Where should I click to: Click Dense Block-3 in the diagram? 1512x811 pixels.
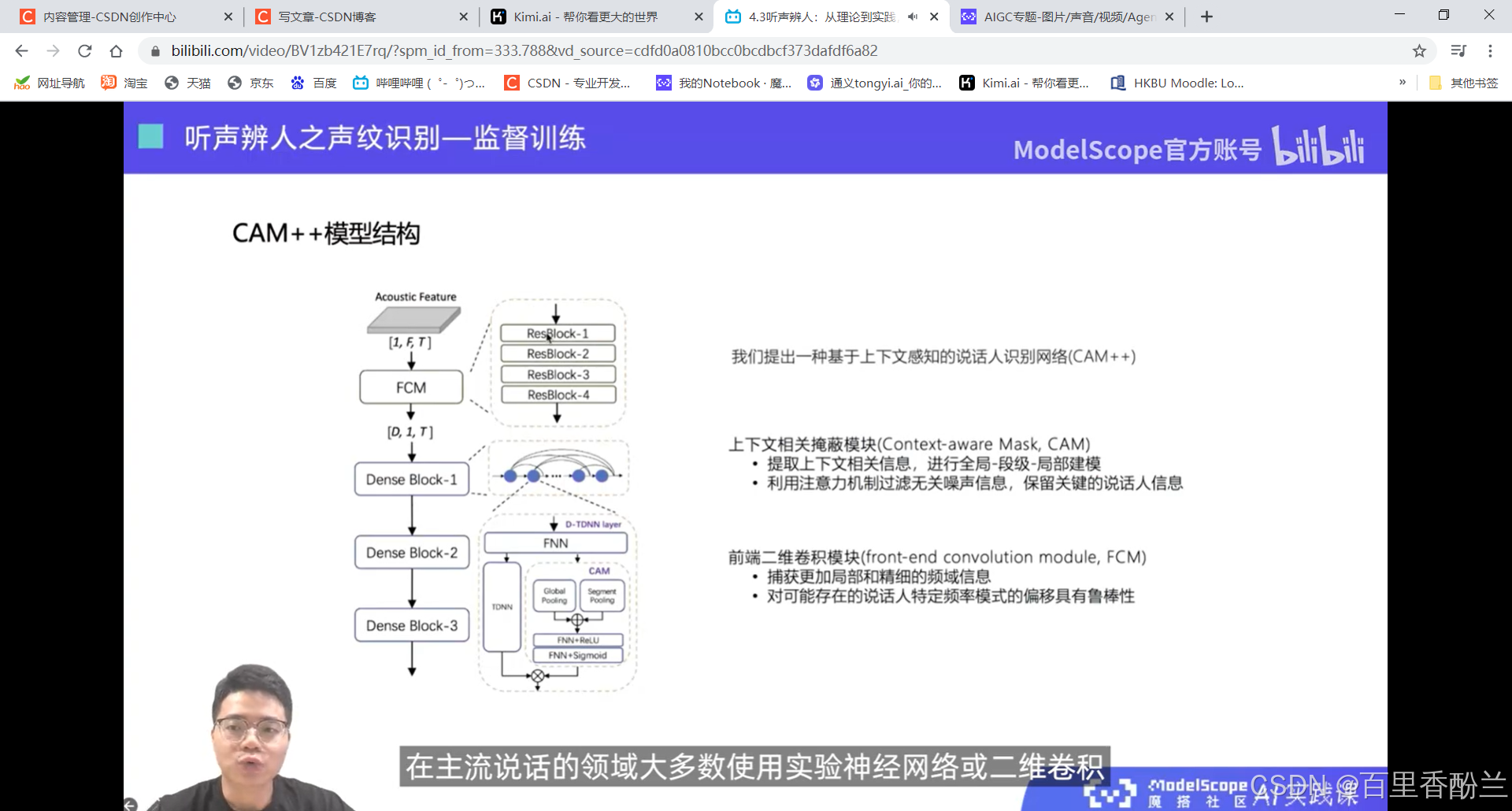pos(411,626)
